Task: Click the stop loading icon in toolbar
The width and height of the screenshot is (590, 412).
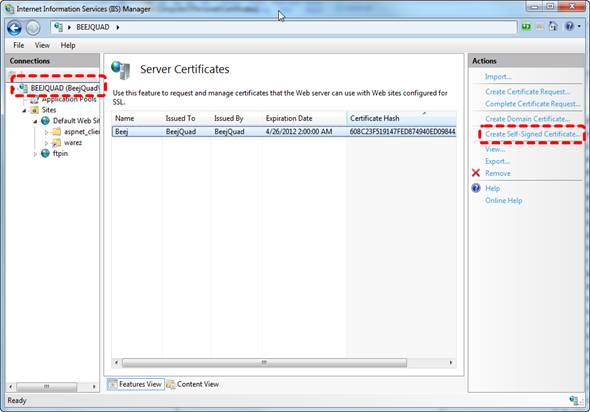Action: pyautogui.click(x=540, y=26)
